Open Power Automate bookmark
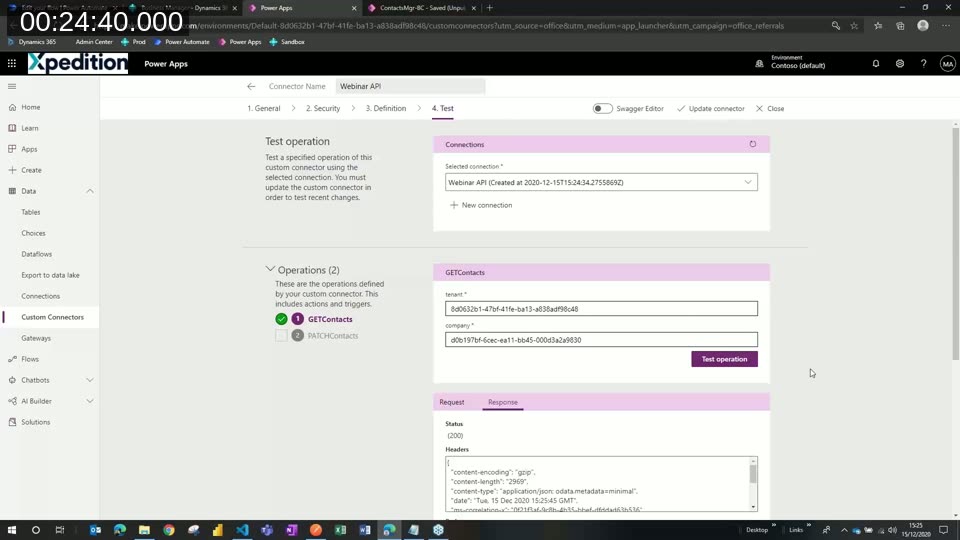The width and height of the screenshot is (960, 540). coord(182,42)
